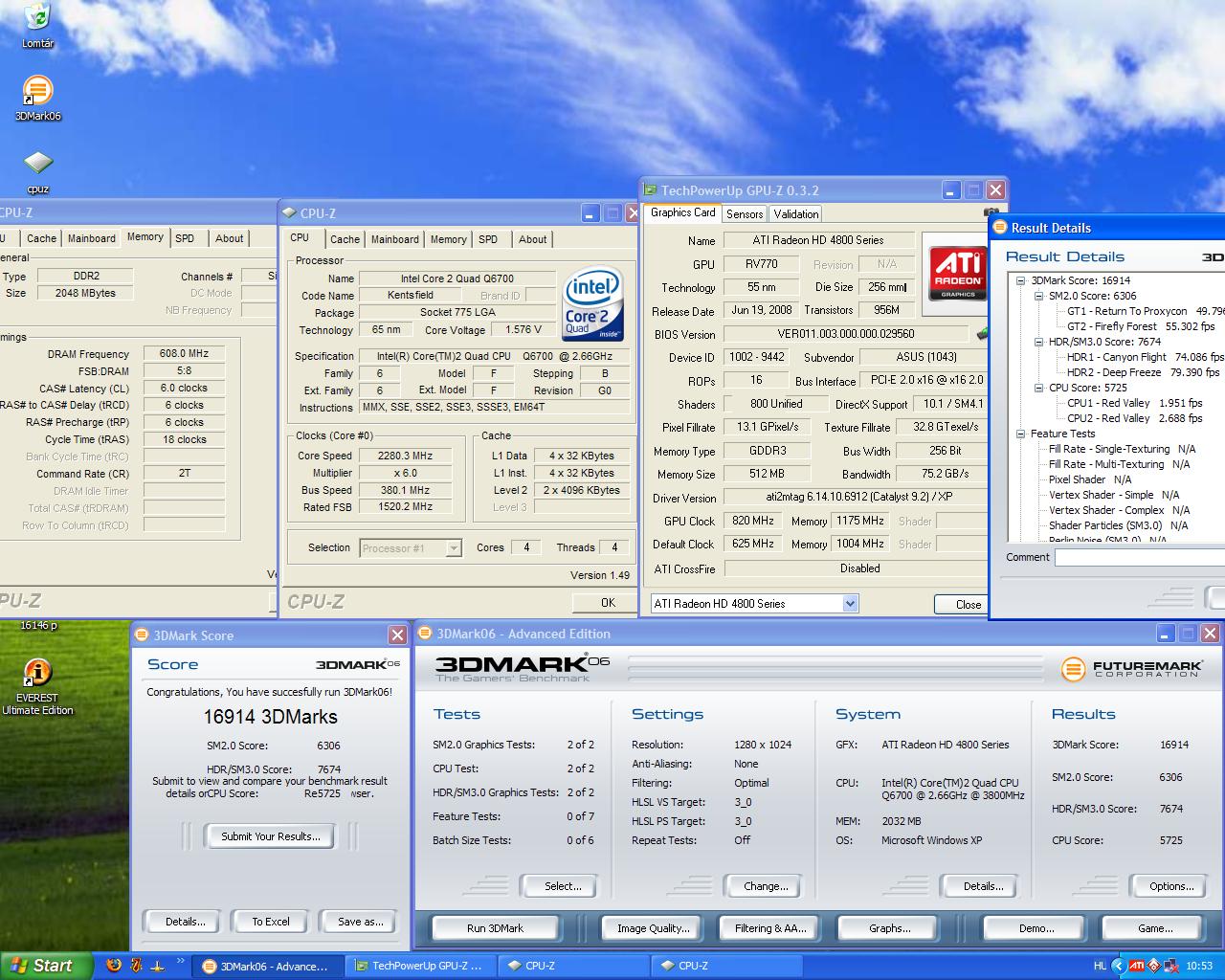Screen dimensions: 1225x980
Task: Click 3DMark06 Advanced Edition title bar icon
Action: pos(426,634)
